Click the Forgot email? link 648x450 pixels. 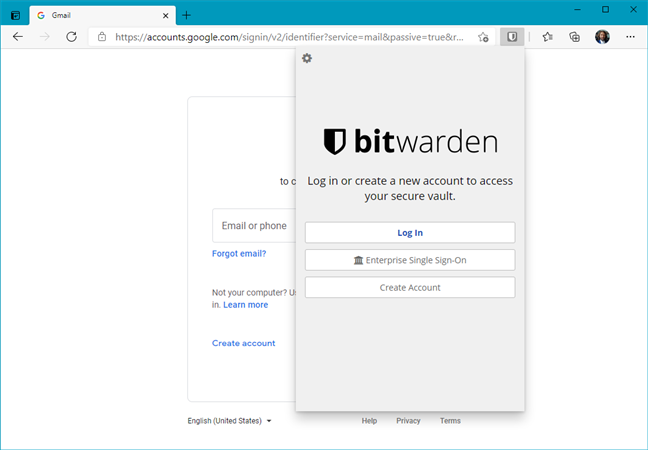click(x=239, y=253)
